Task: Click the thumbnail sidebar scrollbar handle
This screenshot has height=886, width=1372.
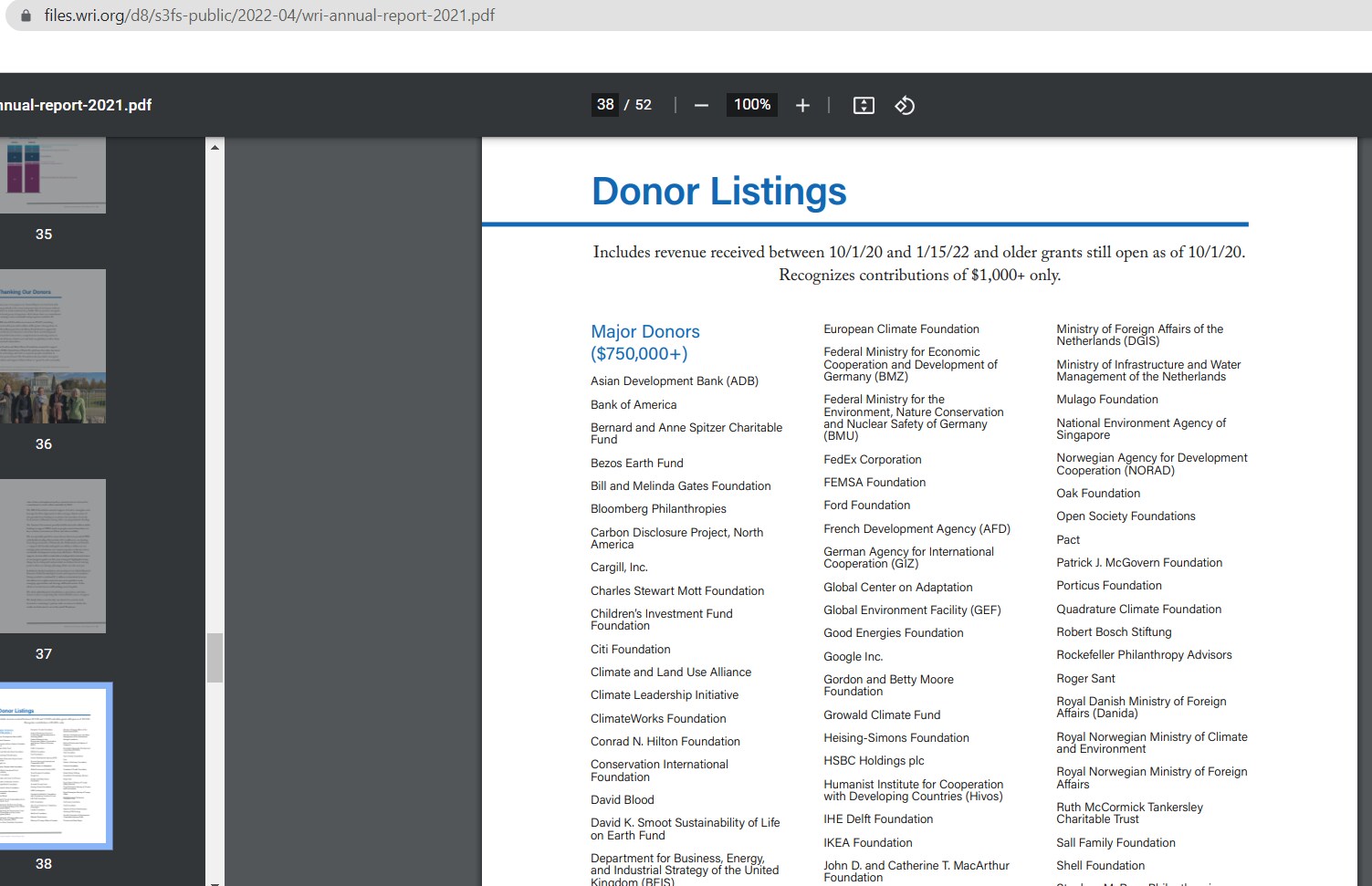Action: (x=215, y=657)
